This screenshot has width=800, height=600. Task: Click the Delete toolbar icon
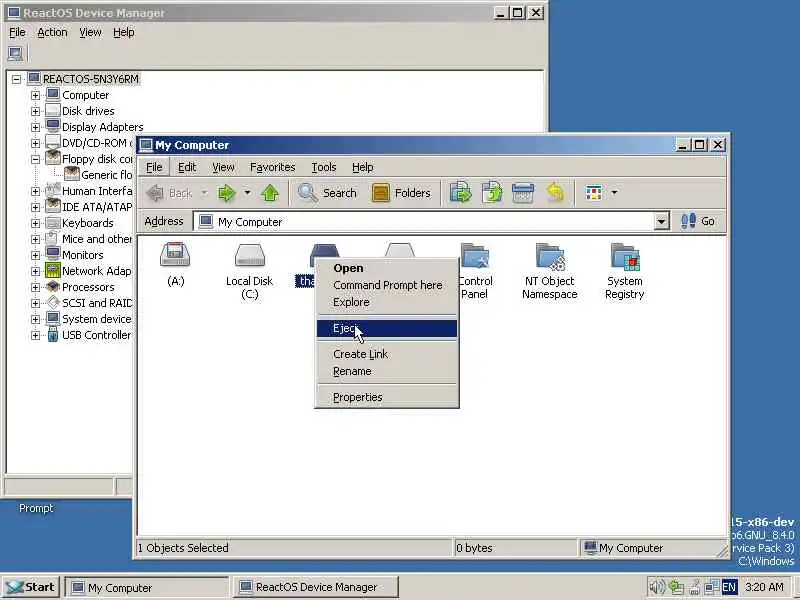click(x=523, y=193)
